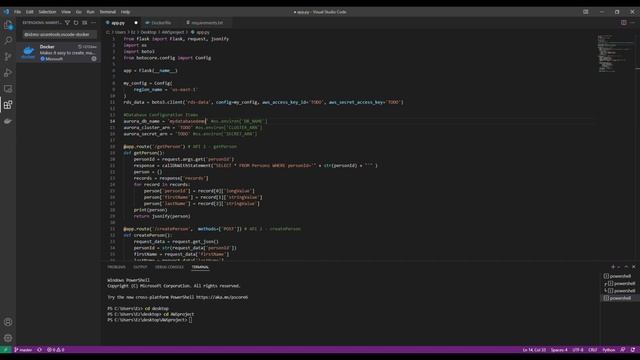The height and width of the screenshot is (360, 640).
Task: Open the Terminal menu
Action: [x=108, y=12]
